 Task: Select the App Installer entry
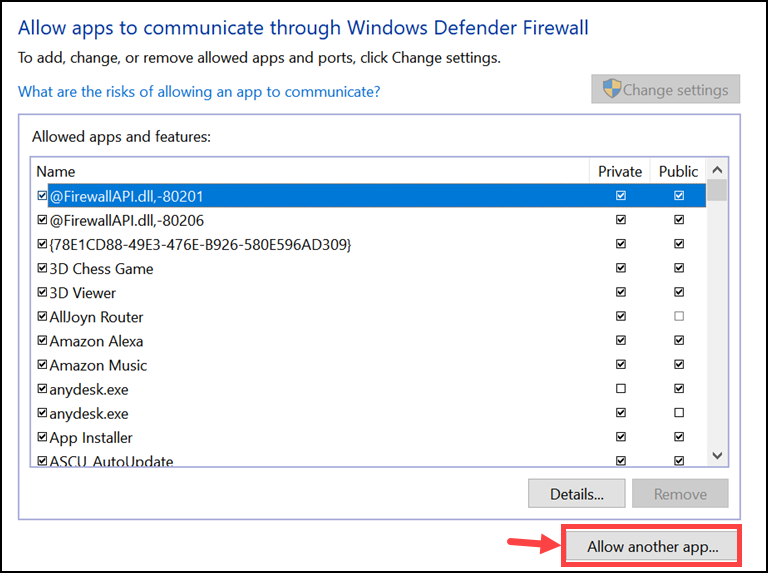click(x=91, y=437)
